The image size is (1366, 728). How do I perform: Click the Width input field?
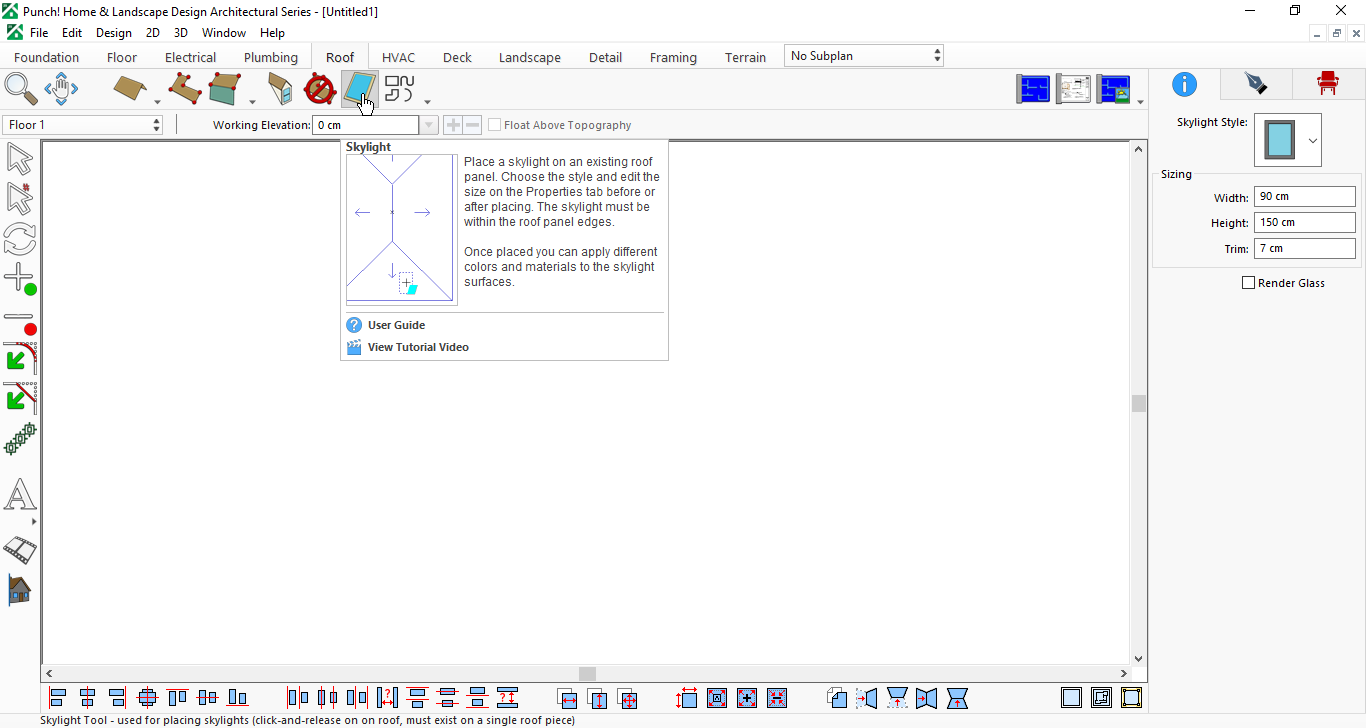(x=1305, y=197)
